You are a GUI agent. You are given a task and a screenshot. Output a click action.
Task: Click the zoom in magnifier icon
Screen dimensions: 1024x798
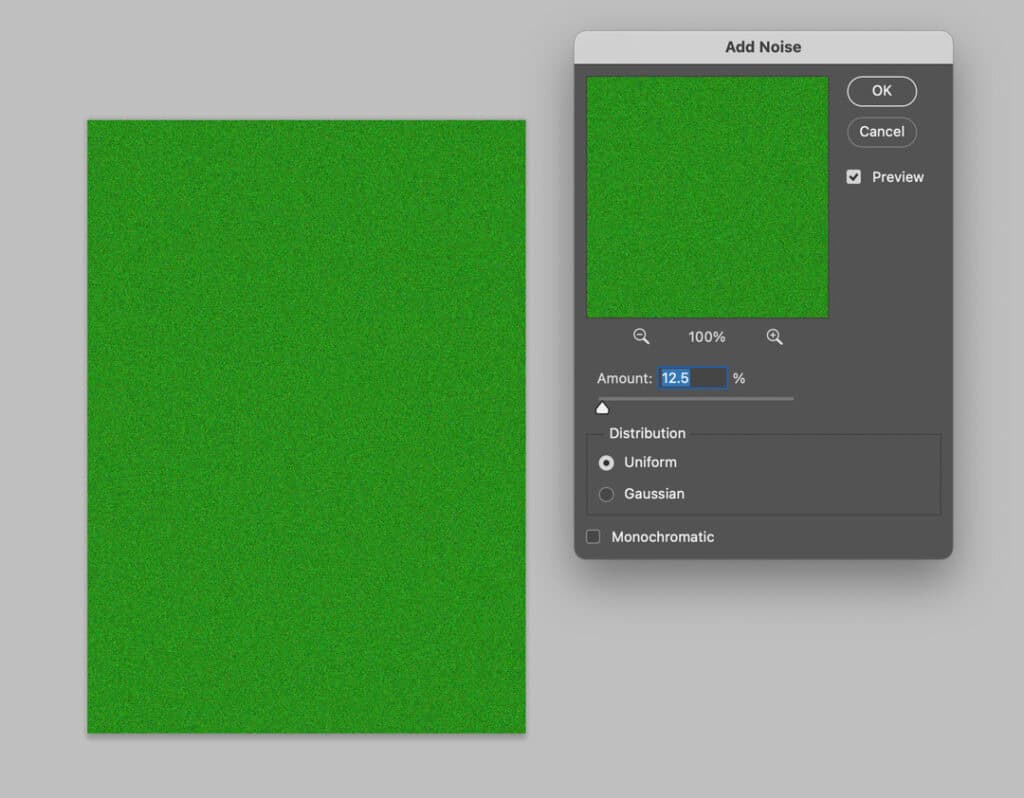[774, 336]
